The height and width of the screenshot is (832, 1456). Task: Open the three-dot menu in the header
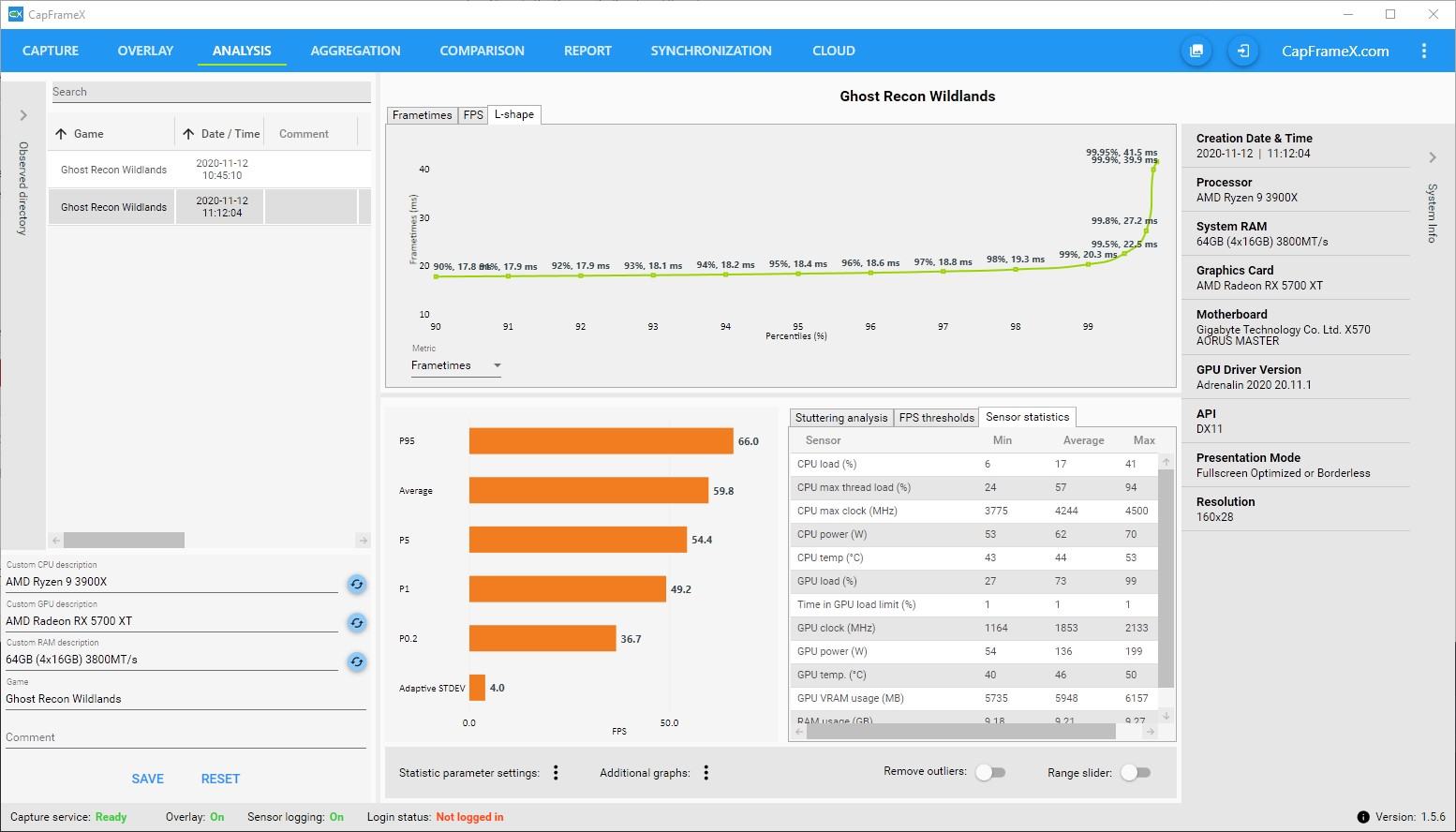1424,51
